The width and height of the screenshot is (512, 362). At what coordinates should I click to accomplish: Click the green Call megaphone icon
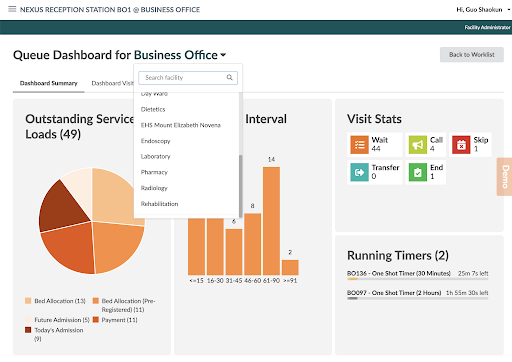point(418,145)
